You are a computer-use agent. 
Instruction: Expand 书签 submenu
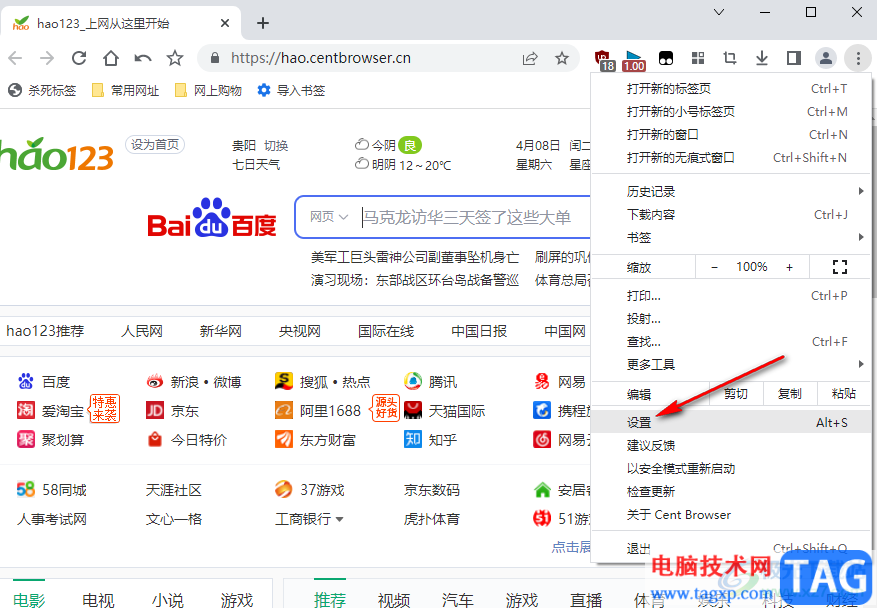(x=732, y=237)
